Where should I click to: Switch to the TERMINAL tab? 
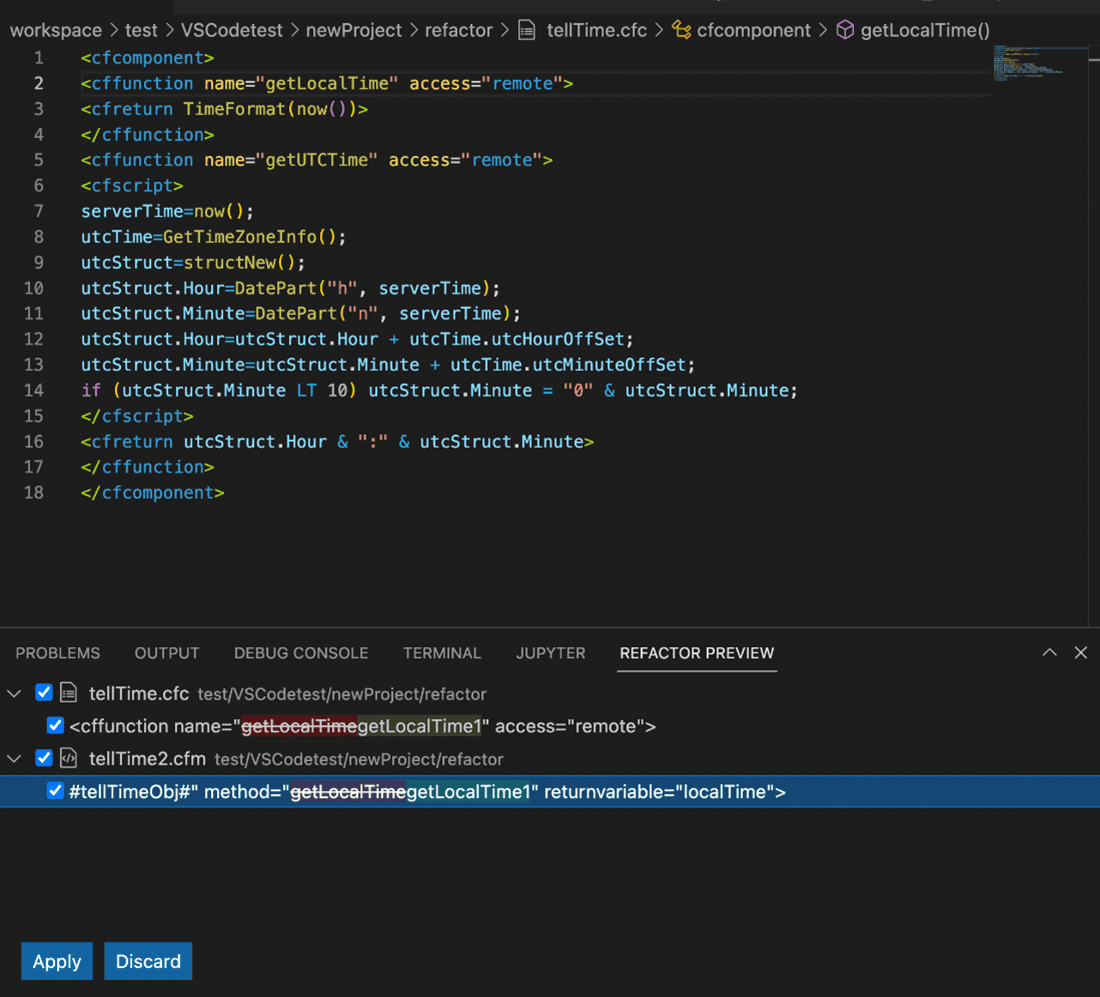click(442, 653)
